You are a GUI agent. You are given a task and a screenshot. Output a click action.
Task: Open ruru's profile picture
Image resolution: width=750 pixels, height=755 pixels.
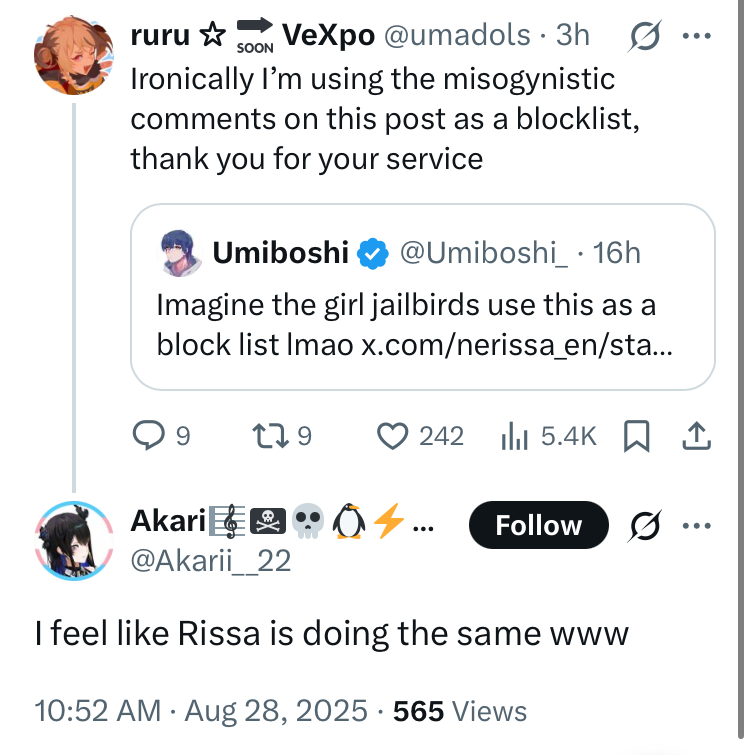click(72, 53)
